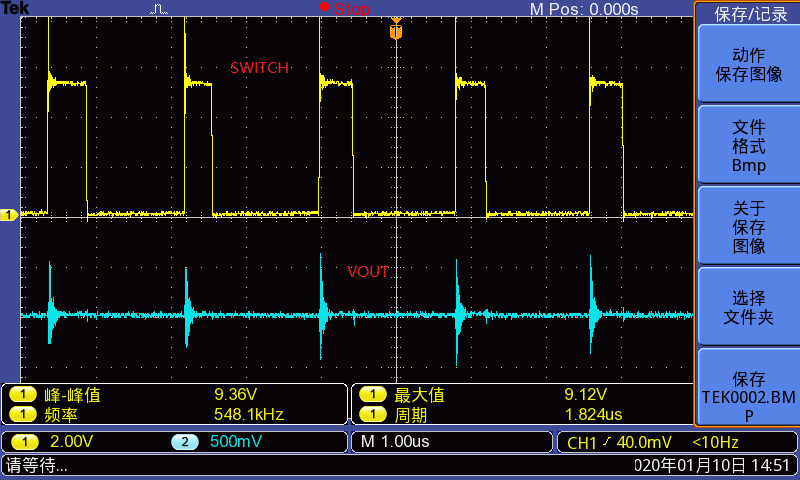Click channel 1 badge beside 峰-峰值

23,394
